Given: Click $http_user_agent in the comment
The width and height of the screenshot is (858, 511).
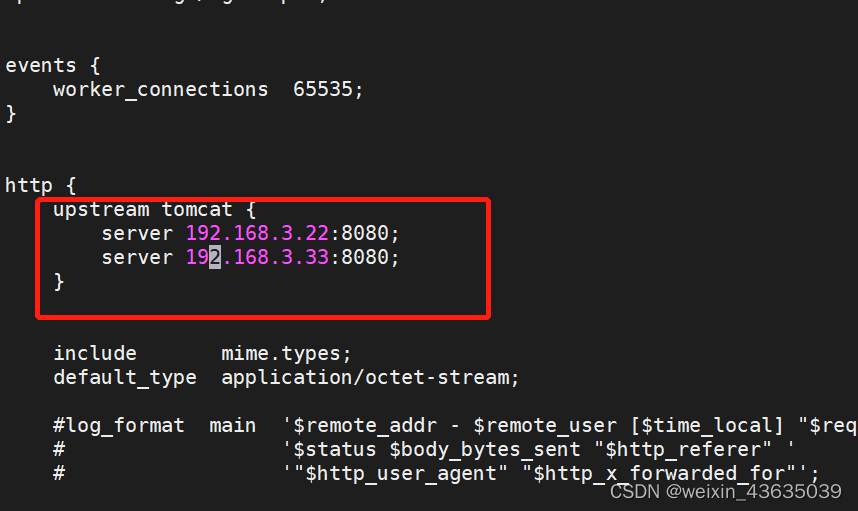Looking at the screenshot, I should [x=407, y=474].
